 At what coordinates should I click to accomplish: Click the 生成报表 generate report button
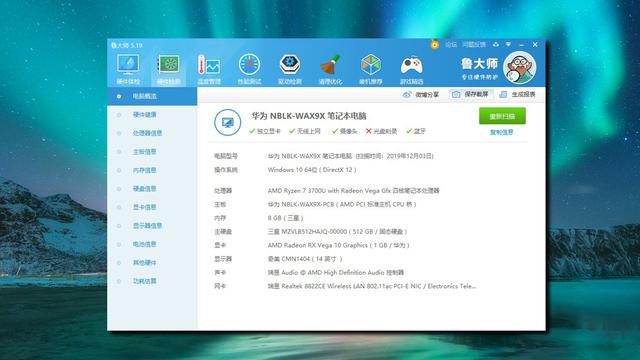tap(518, 94)
